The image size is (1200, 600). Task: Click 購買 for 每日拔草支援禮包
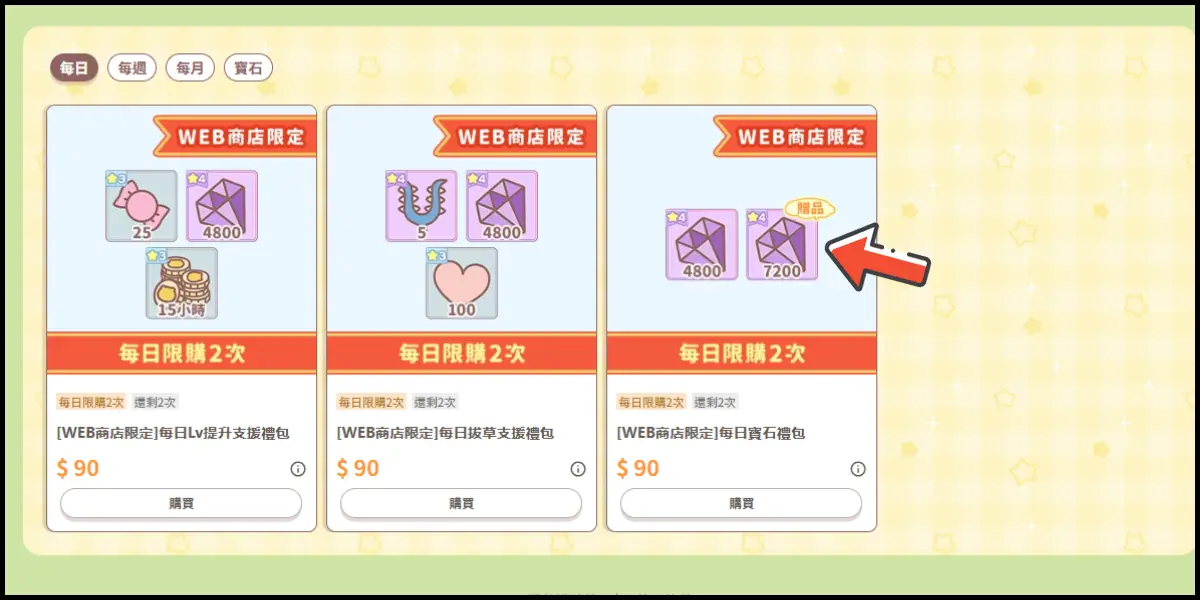(461, 503)
